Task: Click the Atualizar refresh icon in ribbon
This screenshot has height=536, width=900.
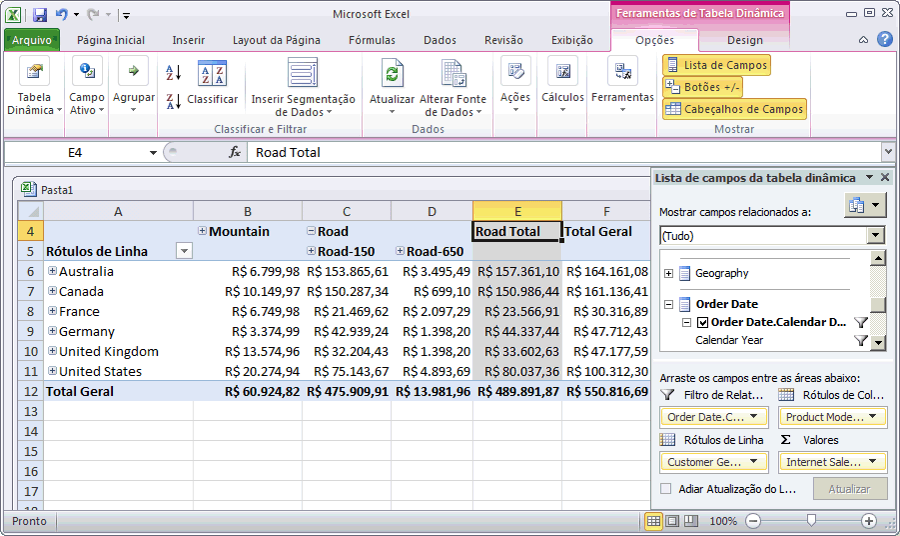Action: [392, 74]
